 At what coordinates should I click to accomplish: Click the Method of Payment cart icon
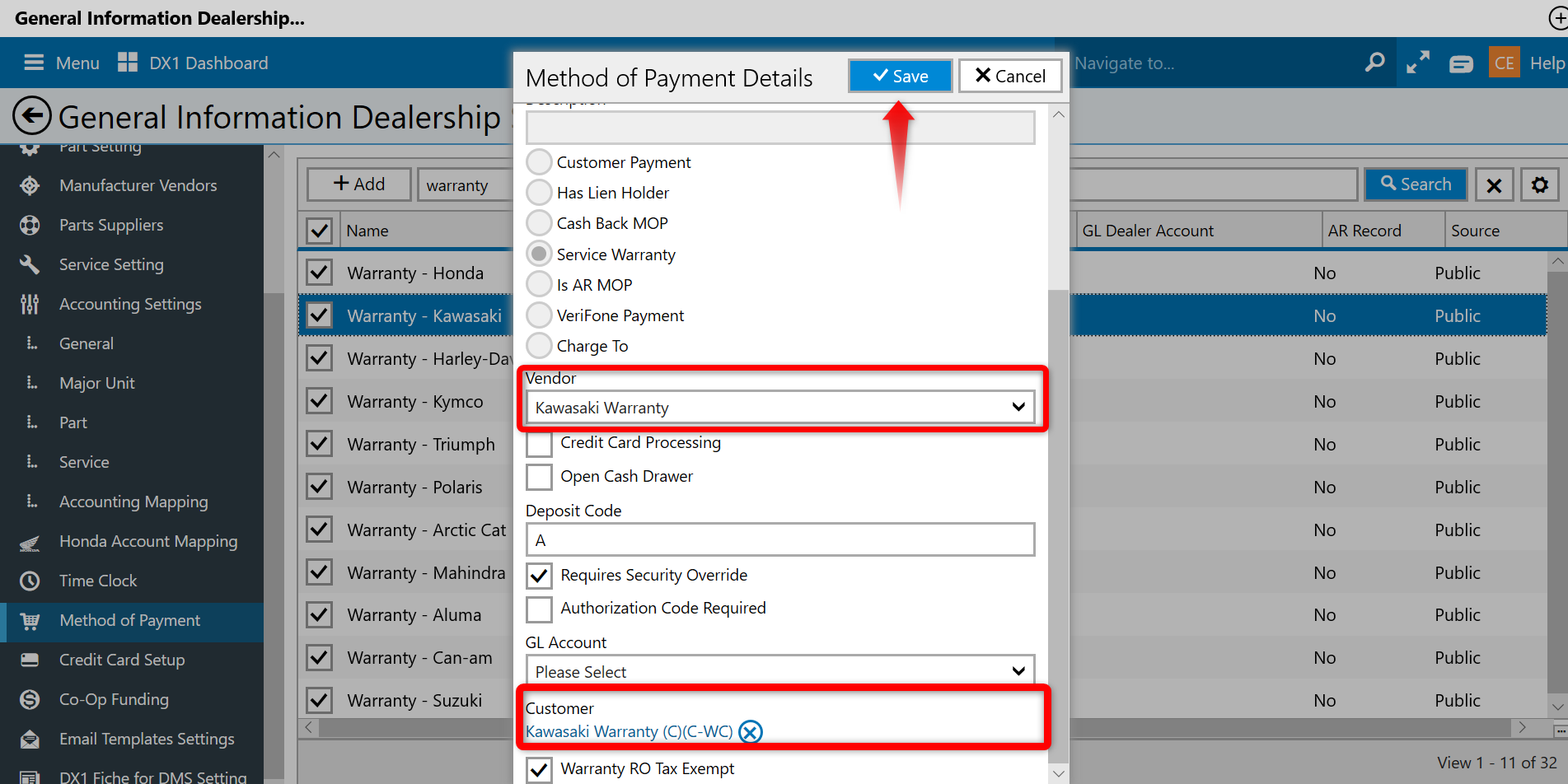tap(30, 621)
